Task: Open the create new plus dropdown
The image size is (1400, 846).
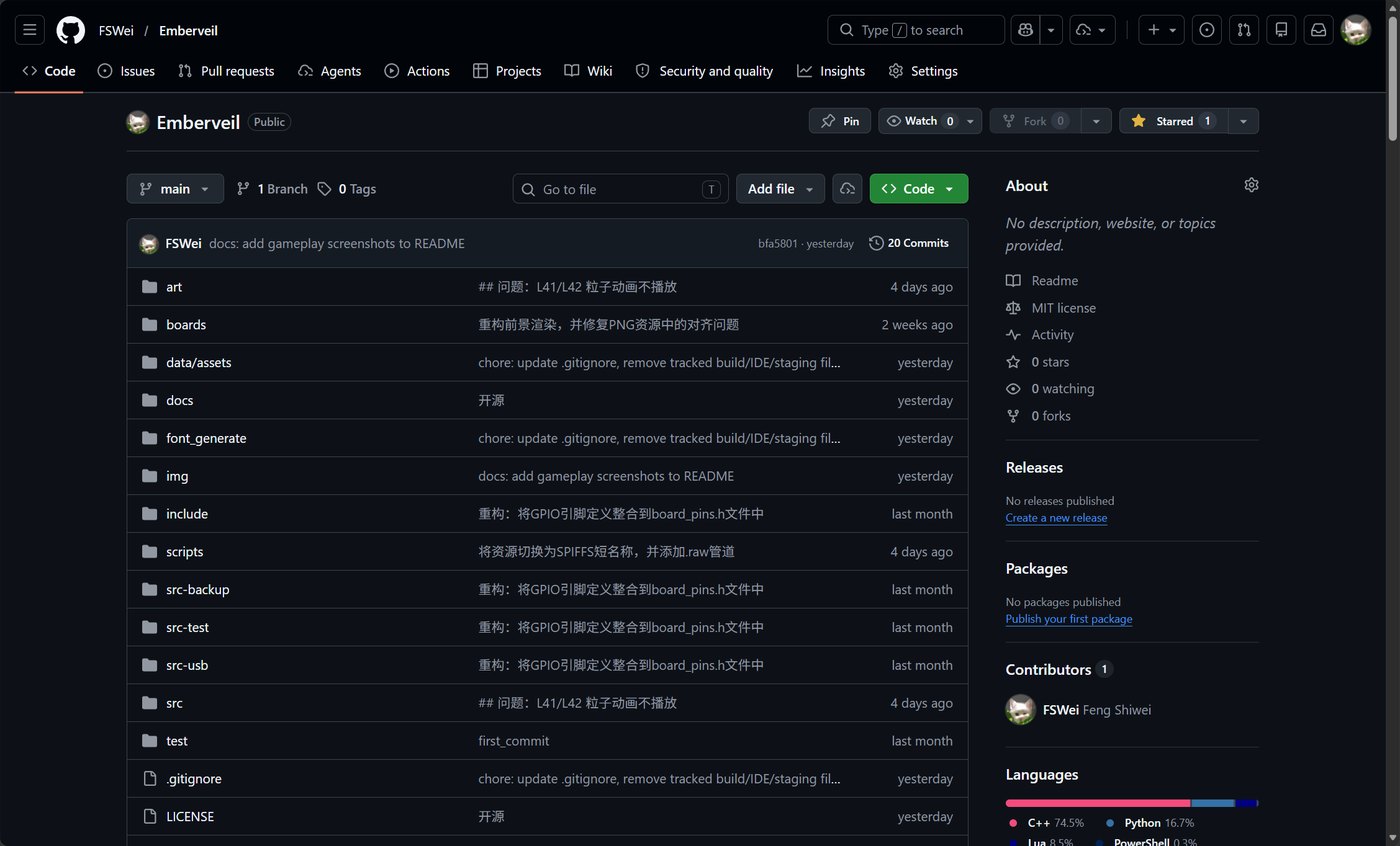Action: click(1162, 30)
